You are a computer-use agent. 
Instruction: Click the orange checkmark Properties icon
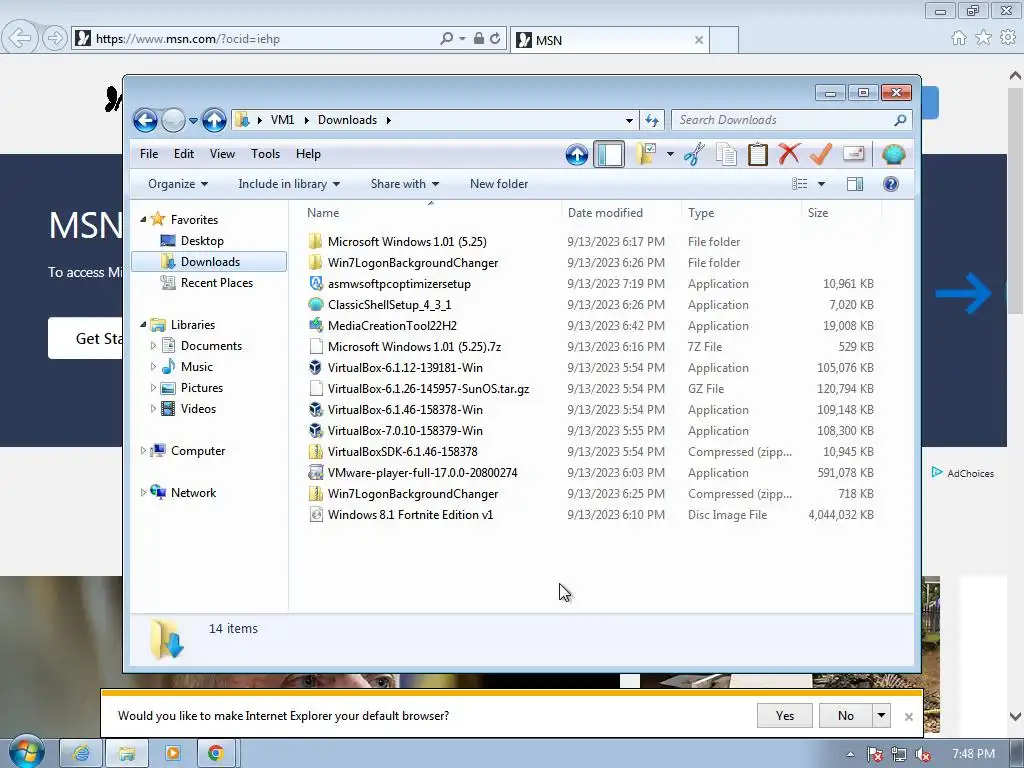820,154
